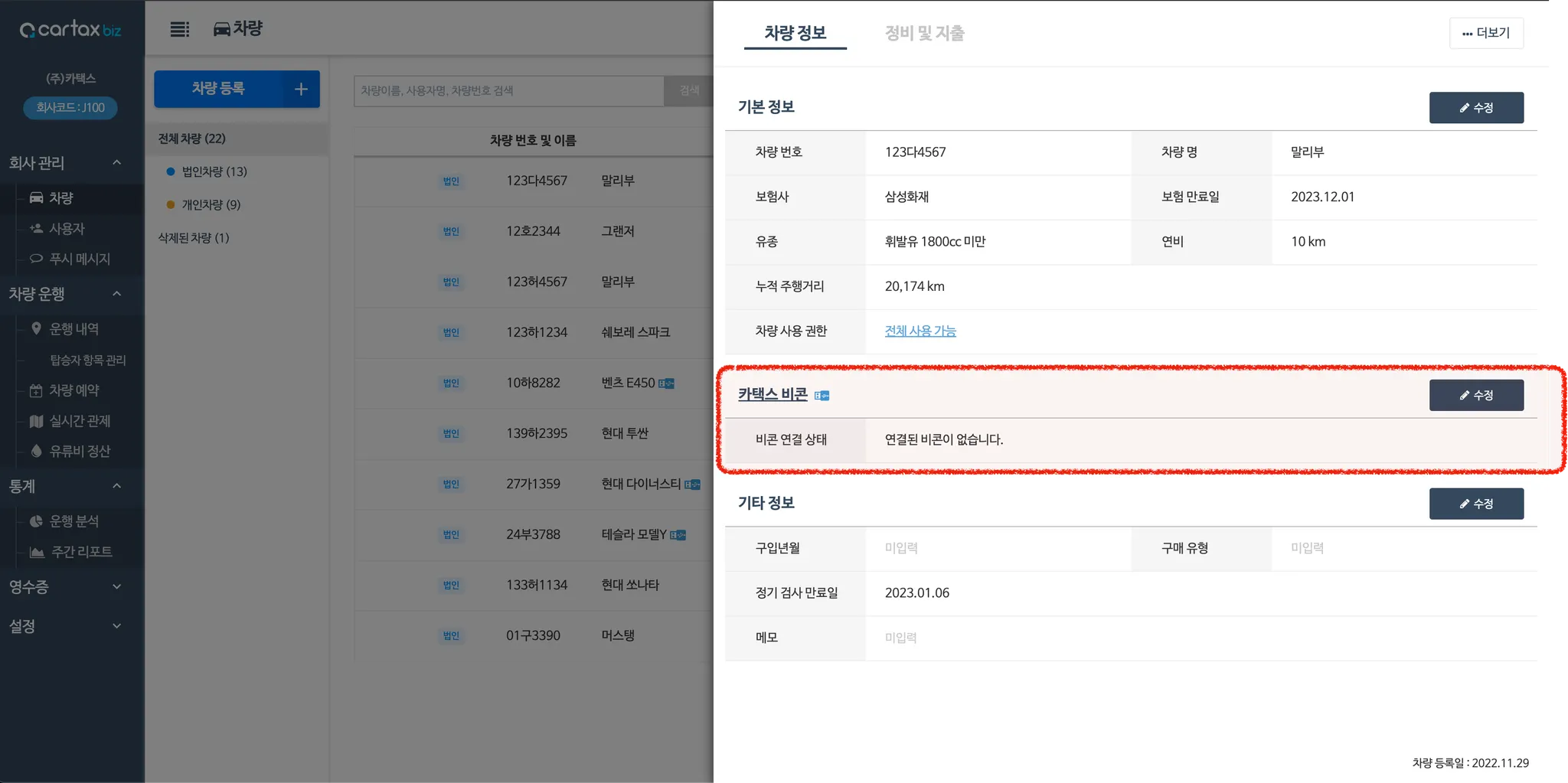The width and height of the screenshot is (1568, 783).
Task: Collapse the 차량 운행 sidebar section
Action: tap(116, 294)
